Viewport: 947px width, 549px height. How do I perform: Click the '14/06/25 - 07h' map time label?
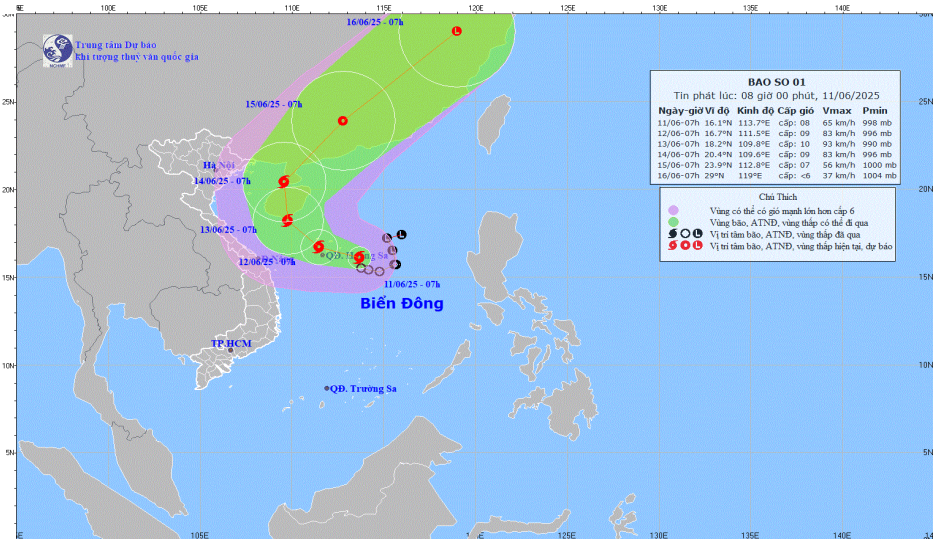tap(222, 181)
